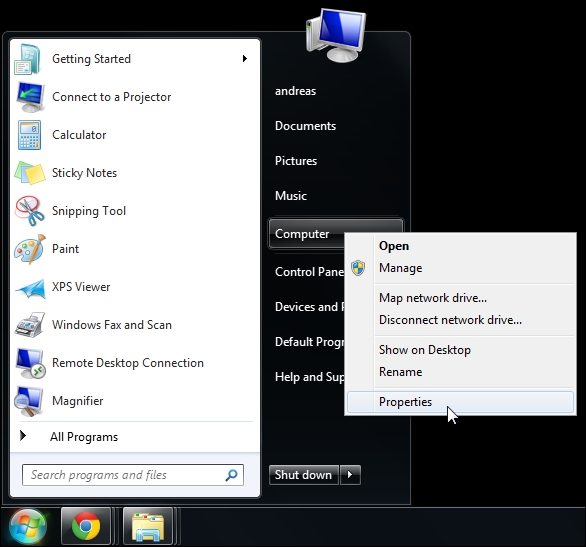Viewport: 586px width, 547px height.
Task: Click the Paint label
Action: (65, 249)
